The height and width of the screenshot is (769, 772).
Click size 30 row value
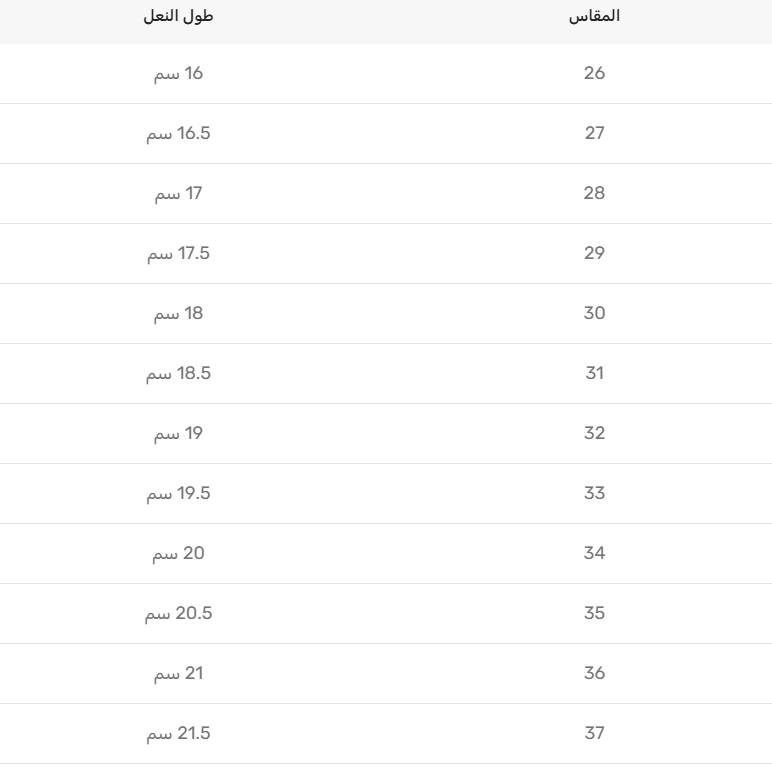pyautogui.click(x=594, y=313)
